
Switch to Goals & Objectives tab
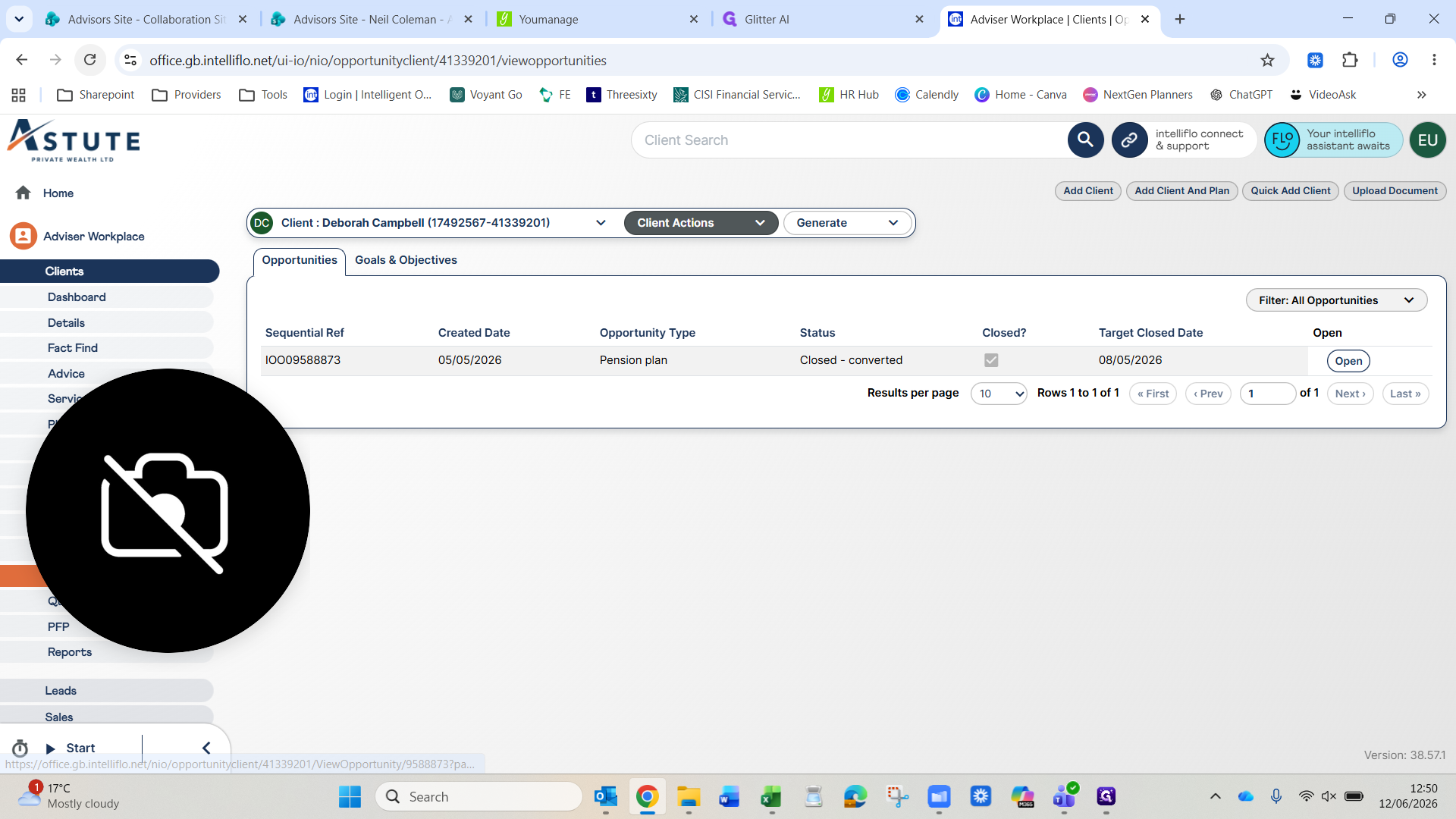[406, 260]
